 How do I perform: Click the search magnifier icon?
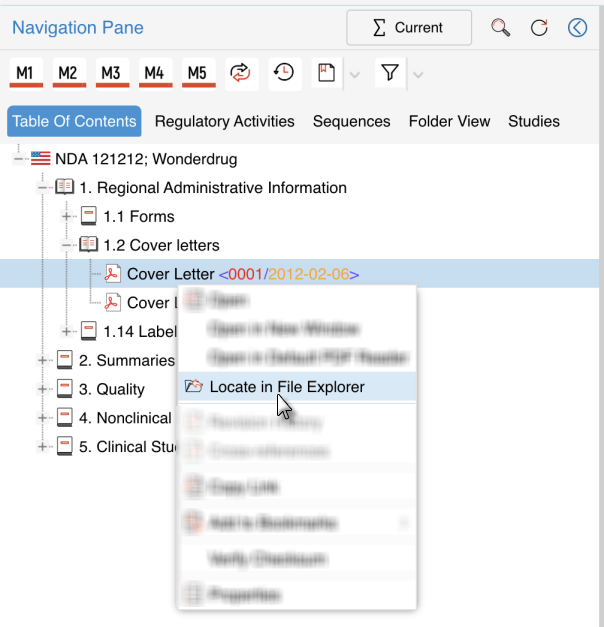click(x=501, y=28)
